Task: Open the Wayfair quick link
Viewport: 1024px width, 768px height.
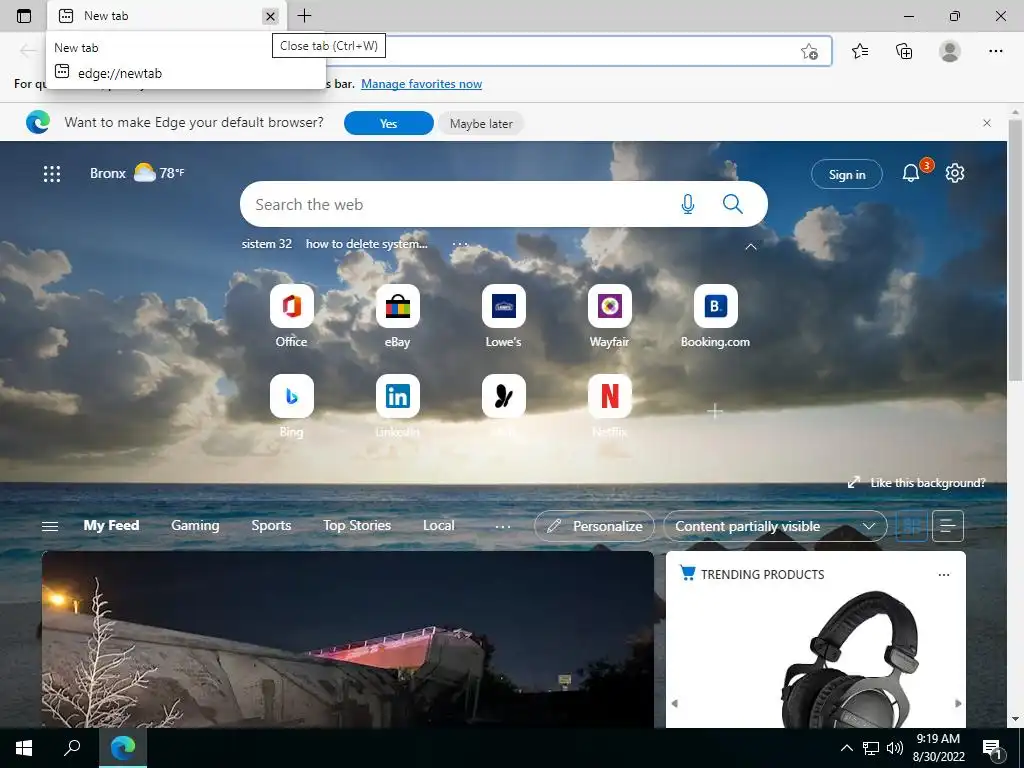Action: (x=609, y=317)
